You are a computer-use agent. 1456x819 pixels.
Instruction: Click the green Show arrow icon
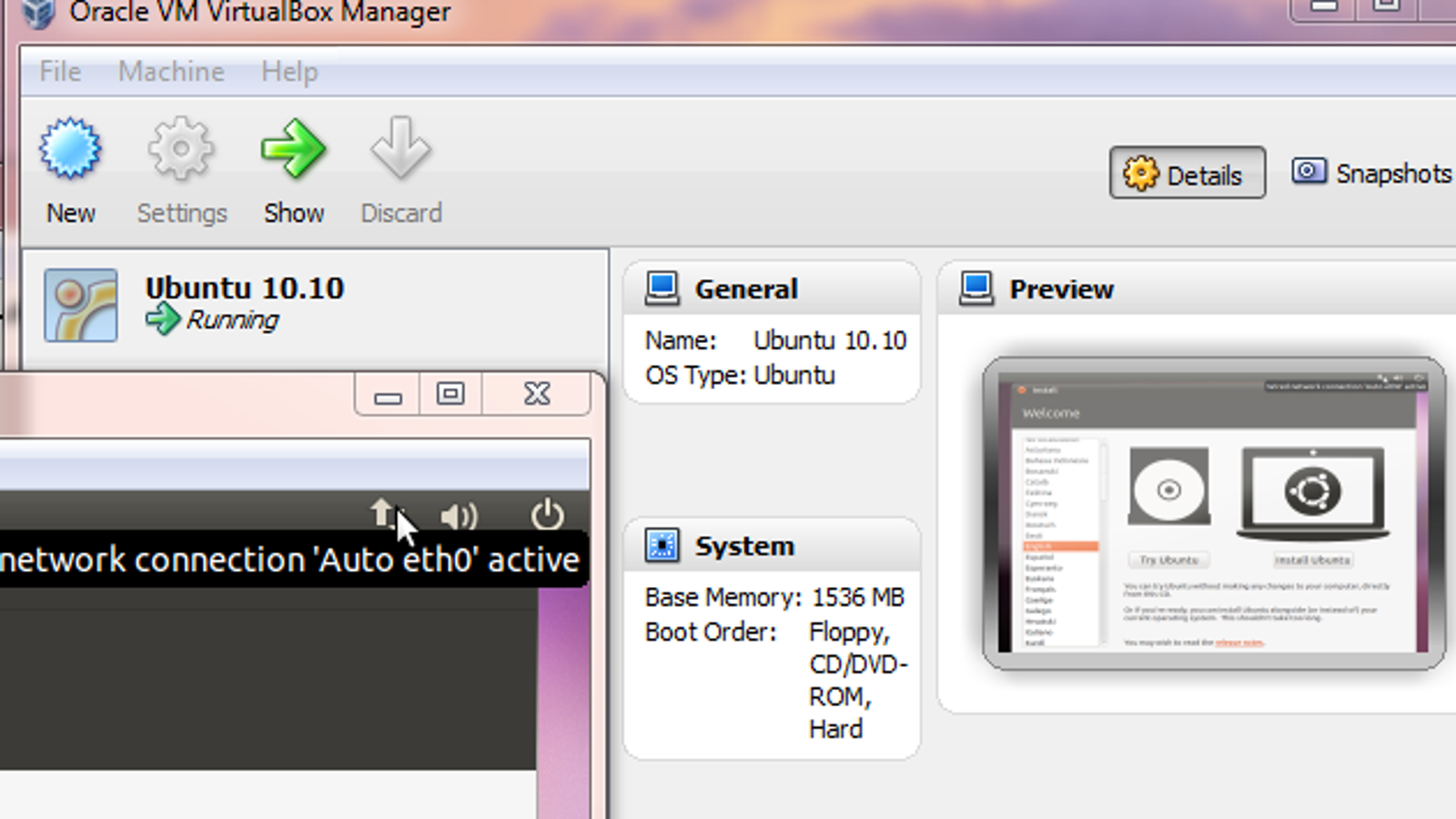(x=293, y=148)
